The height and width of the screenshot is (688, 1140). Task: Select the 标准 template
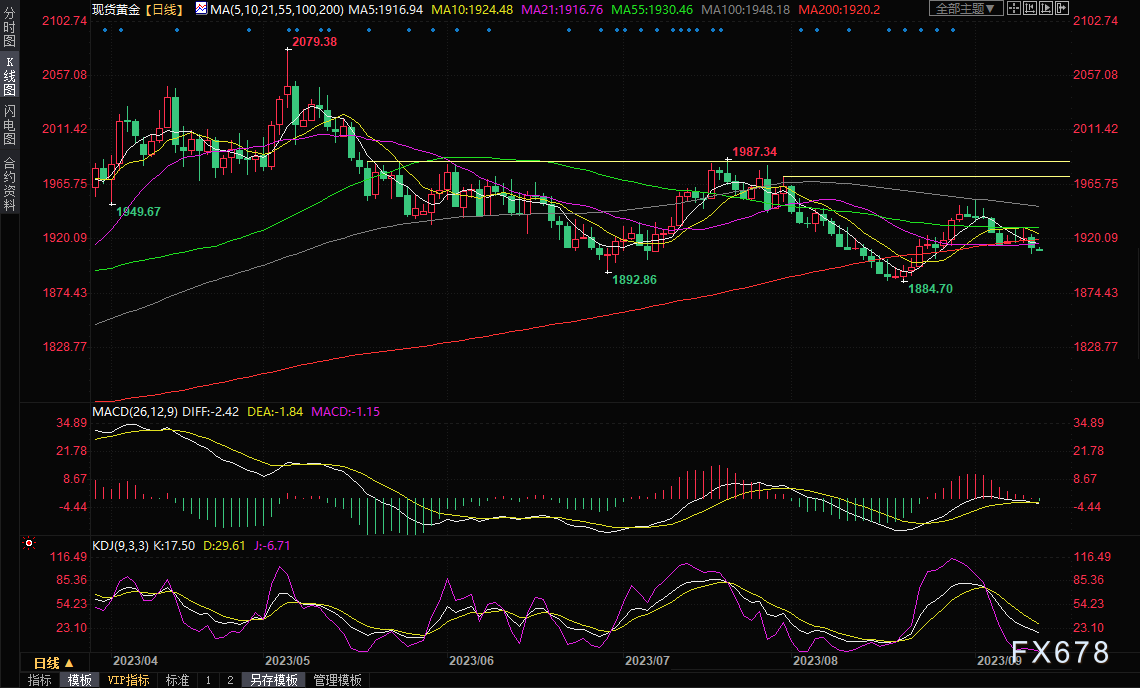tap(177, 680)
